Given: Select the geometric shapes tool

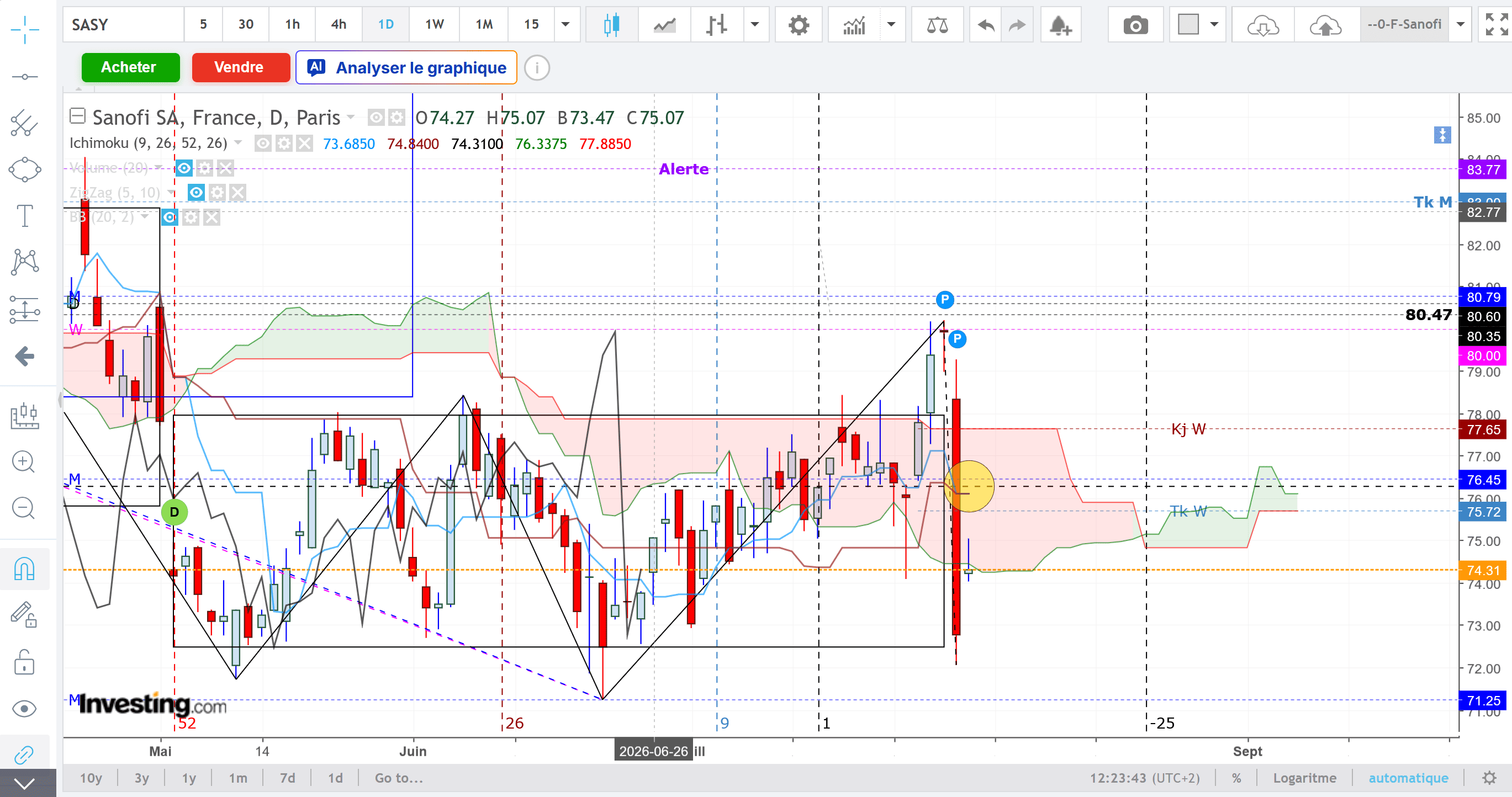Looking at the screenshot, I should (x=25, y=170).
